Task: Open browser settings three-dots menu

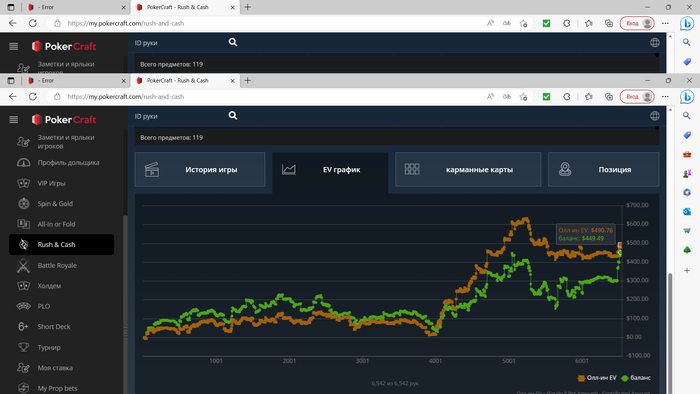Action: click(665, 96)
